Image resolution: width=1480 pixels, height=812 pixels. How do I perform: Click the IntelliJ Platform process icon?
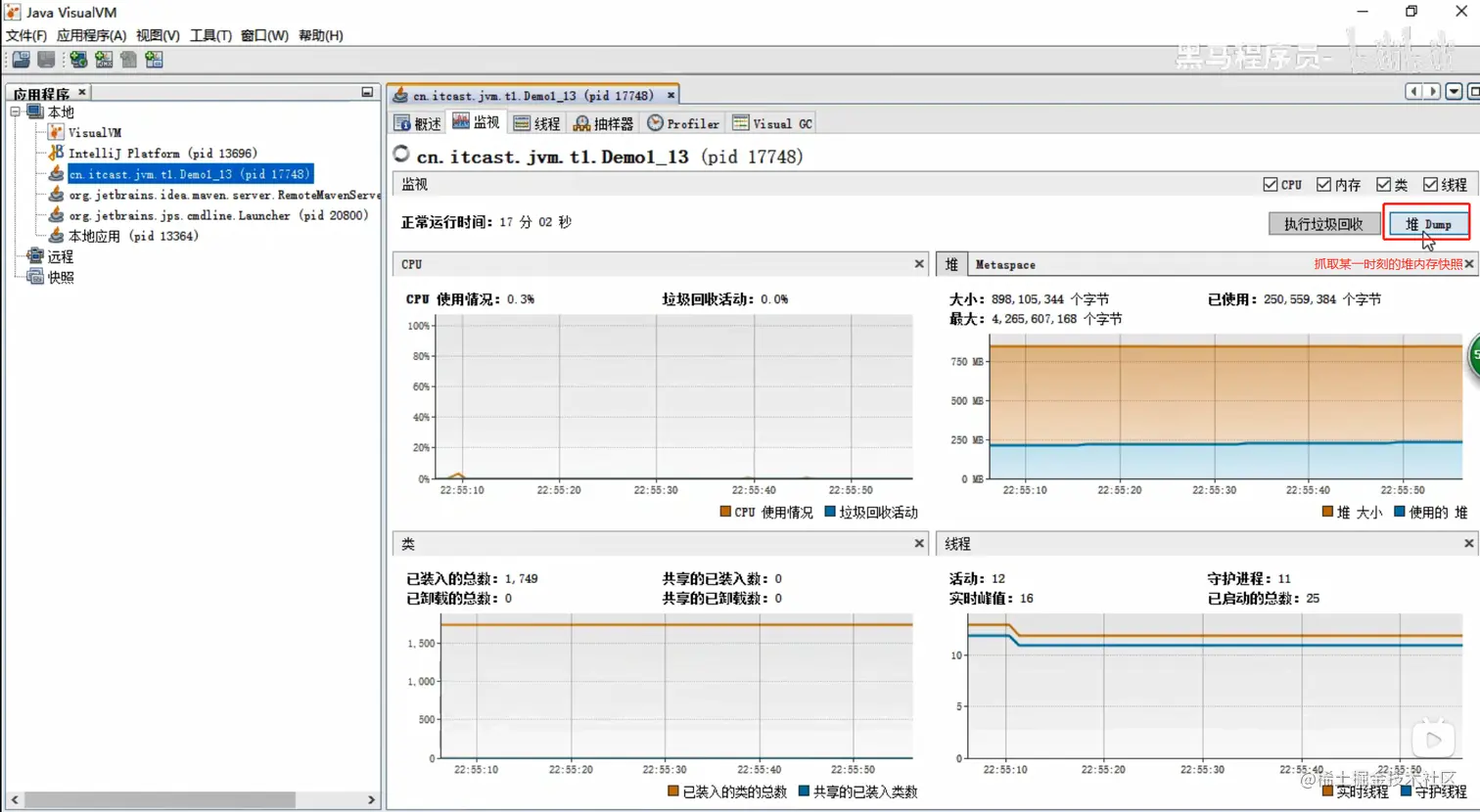(x=57, y=153)
